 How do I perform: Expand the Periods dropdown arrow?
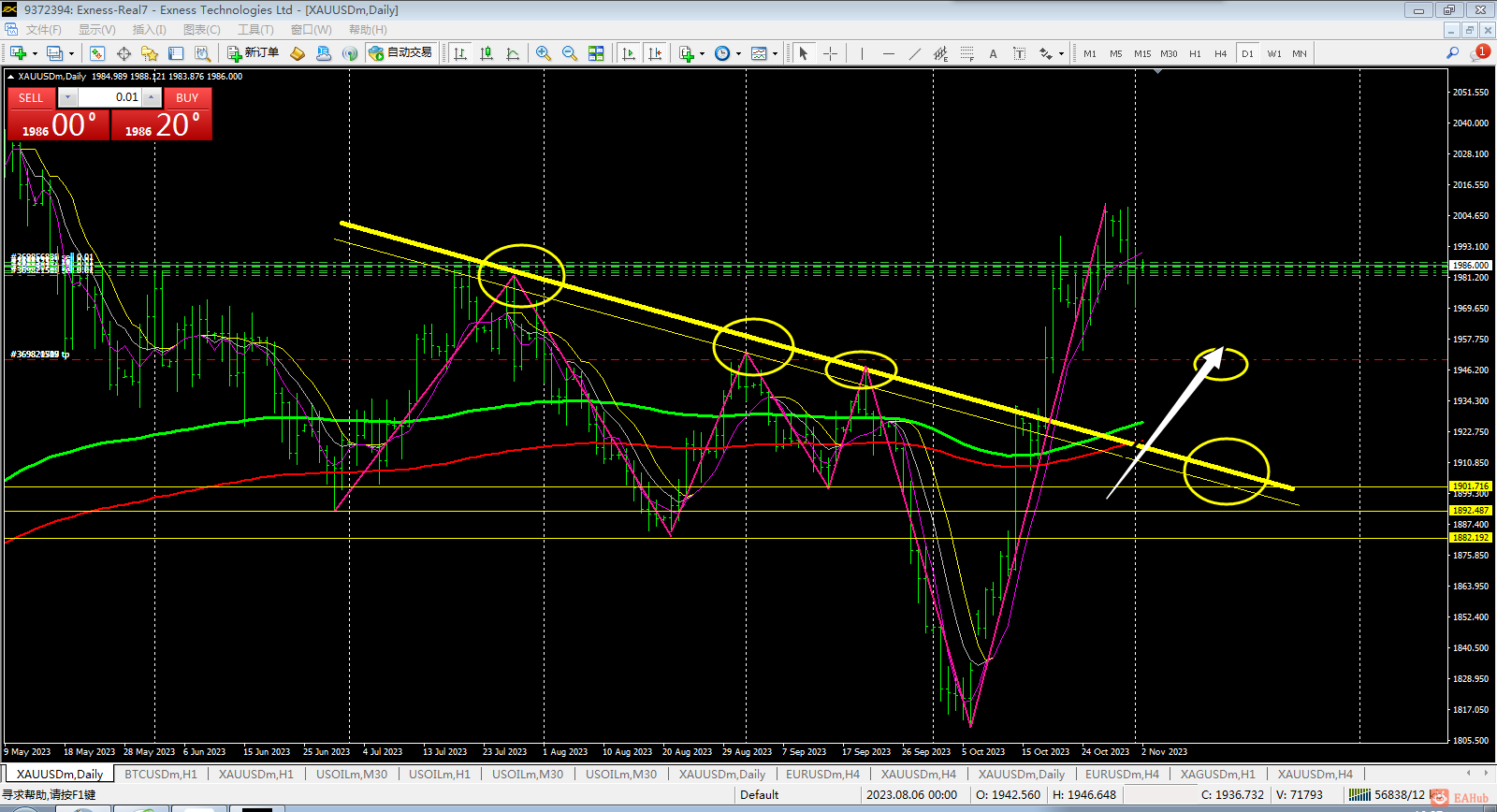coord(738,53)
